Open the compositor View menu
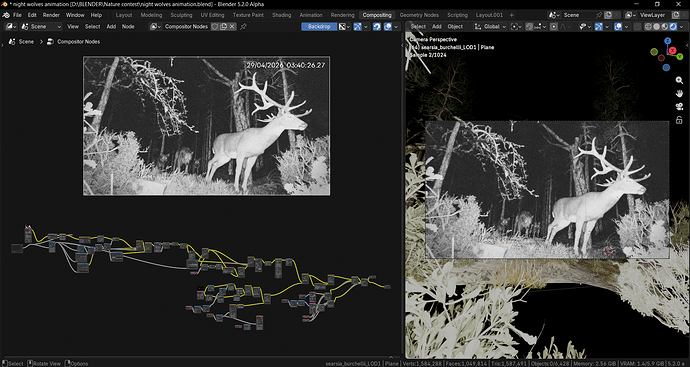690x367 pixels. point(73,26)
